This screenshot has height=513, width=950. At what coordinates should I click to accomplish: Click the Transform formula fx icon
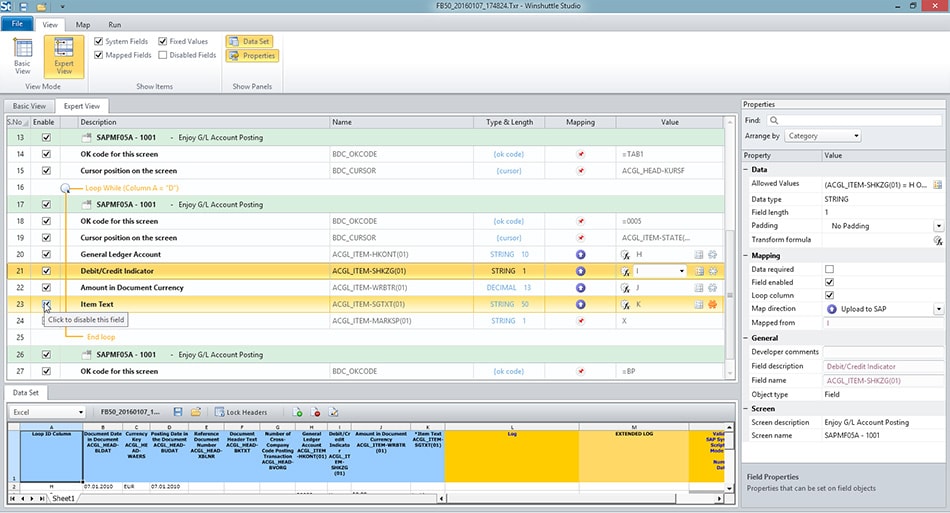click(937, 241)
